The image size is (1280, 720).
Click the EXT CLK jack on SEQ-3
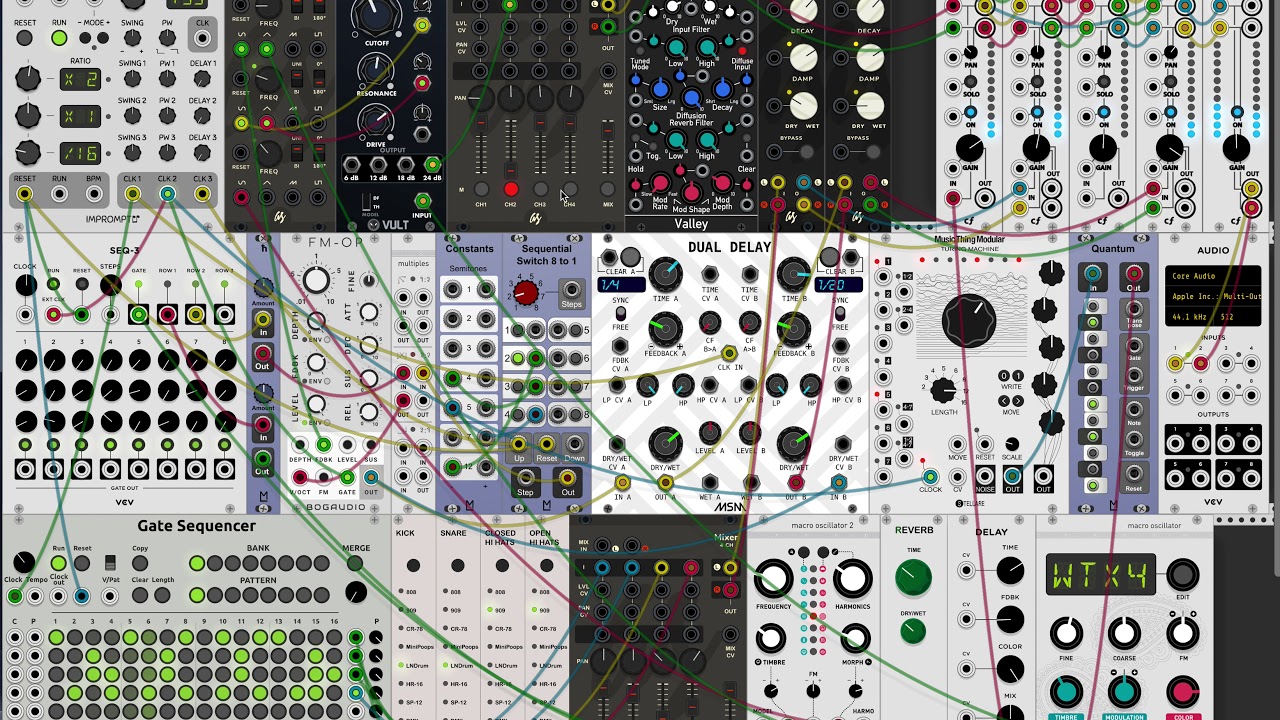(53, 315)
